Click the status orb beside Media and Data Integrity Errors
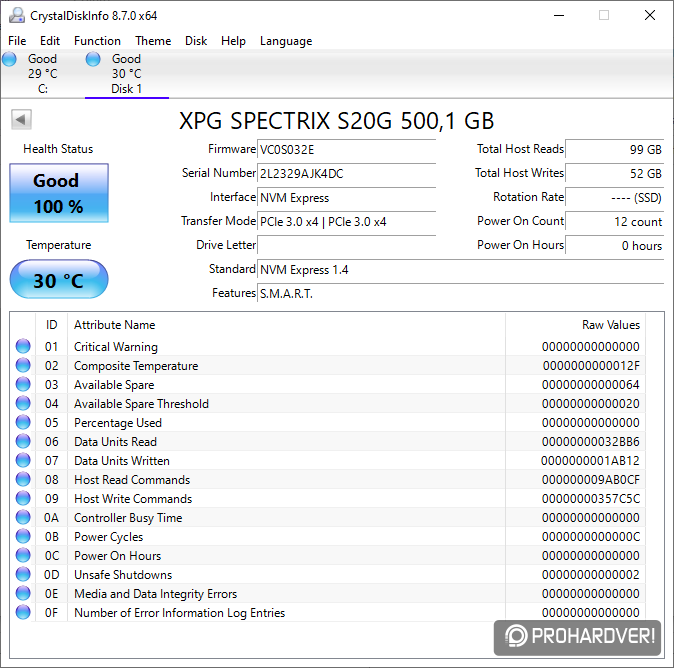The height and width of the screenshot is (668, 674). pos(23,593)
